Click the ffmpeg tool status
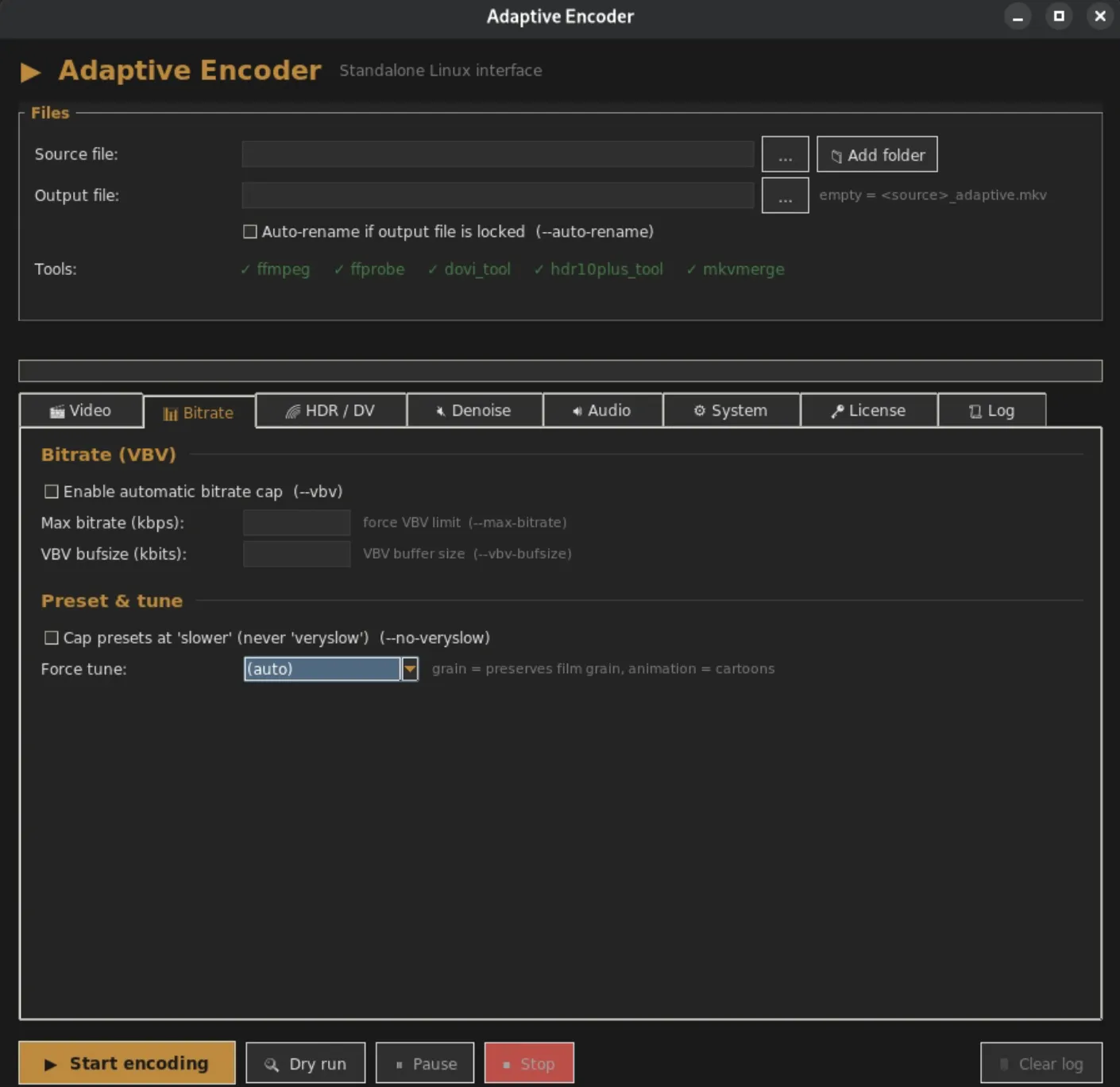 click(x=275, y=269)
